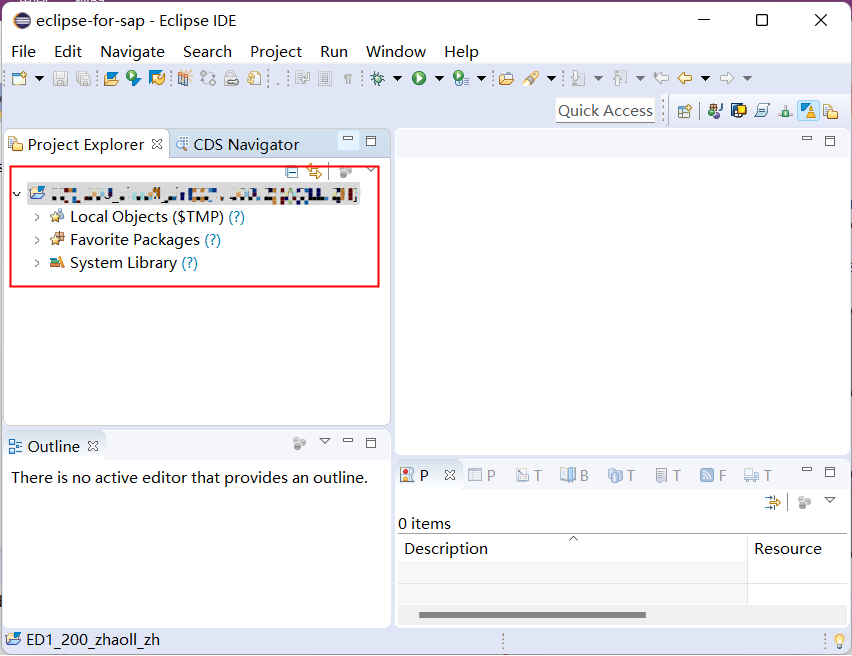Minimize the Project Explorer panel

click(x=348, y=140)
